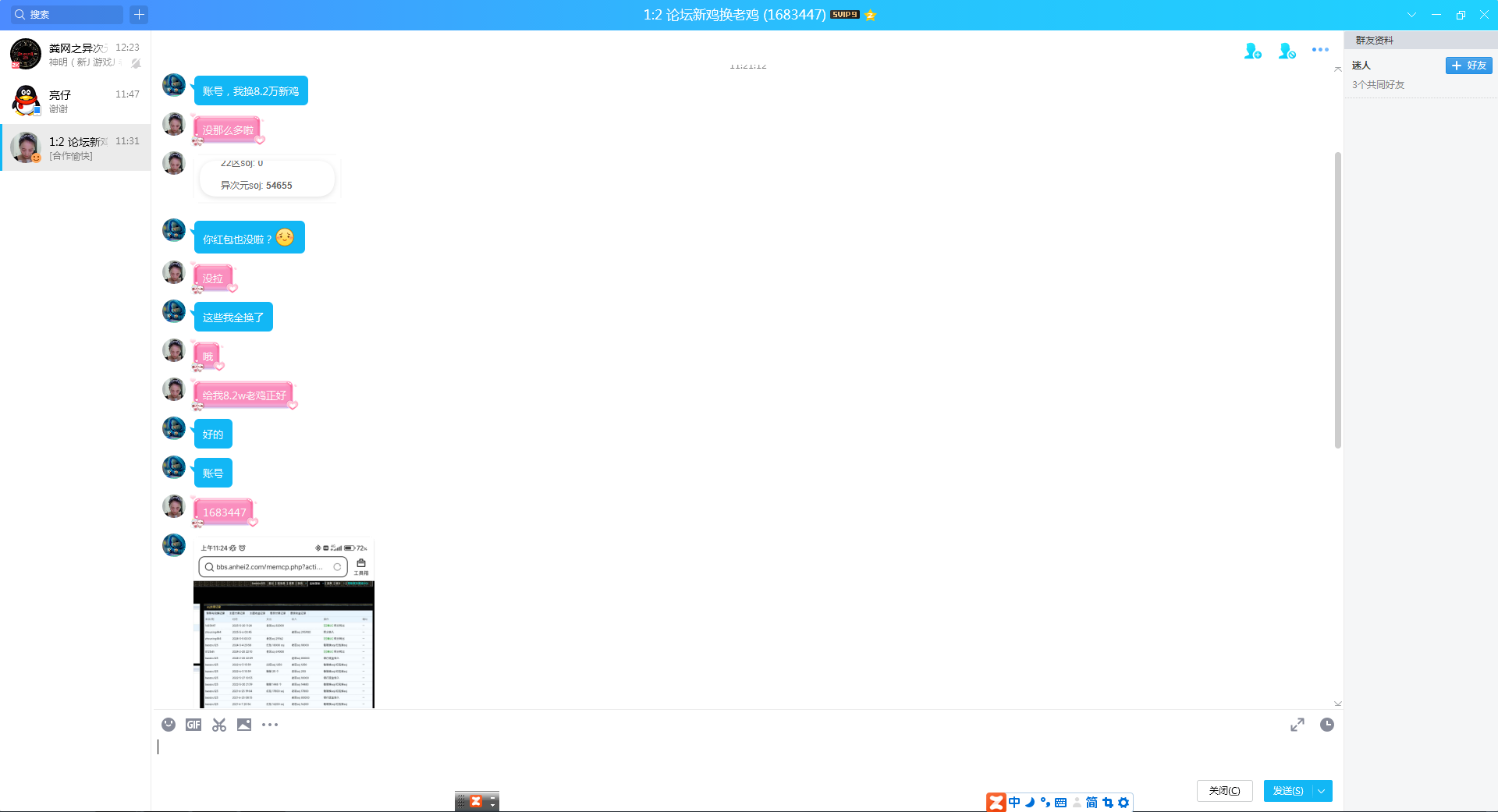This screenshot has width=1498, height=812.
Task: Click the block user icon at top
Action: 1287,51
